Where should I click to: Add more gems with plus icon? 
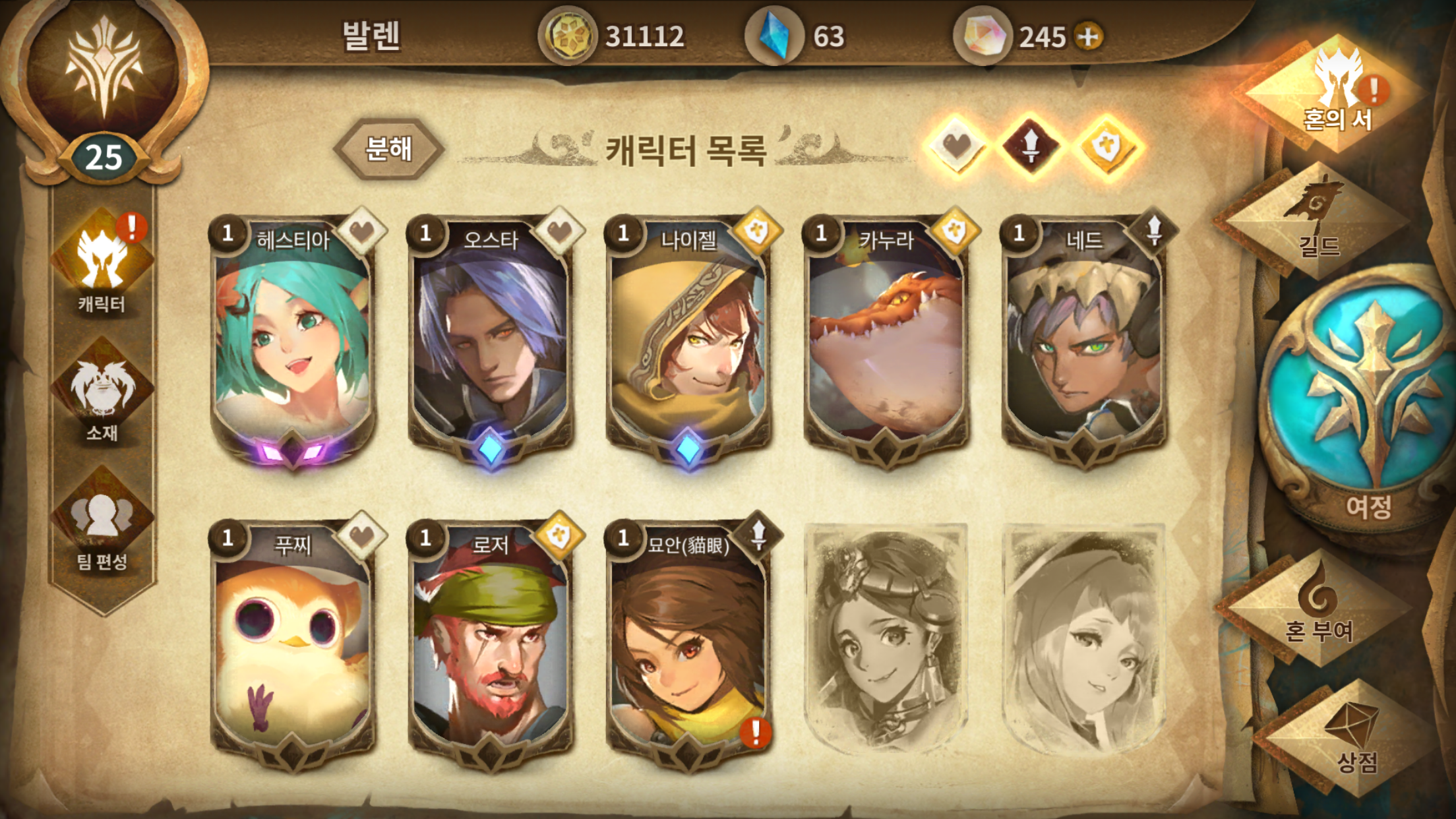(x=1089, y=36)
